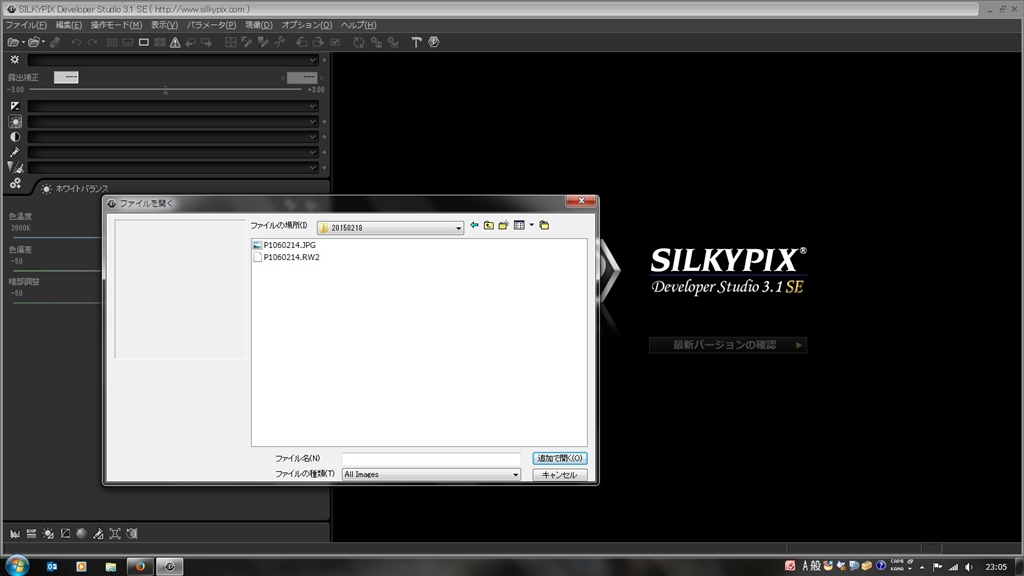Click the view menu grid icon in dialog

tap(519, 225)
